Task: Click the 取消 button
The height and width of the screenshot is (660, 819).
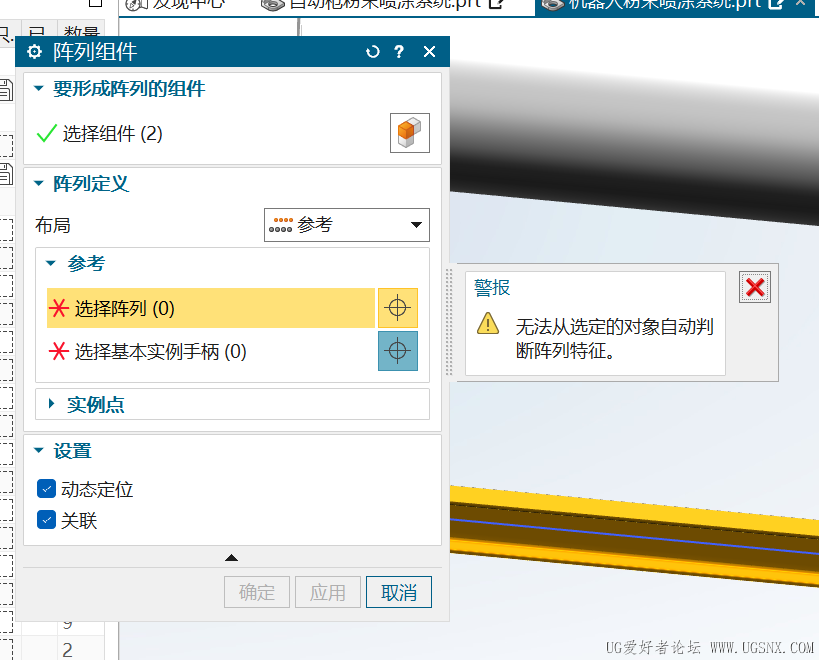Action: [398, 592]
